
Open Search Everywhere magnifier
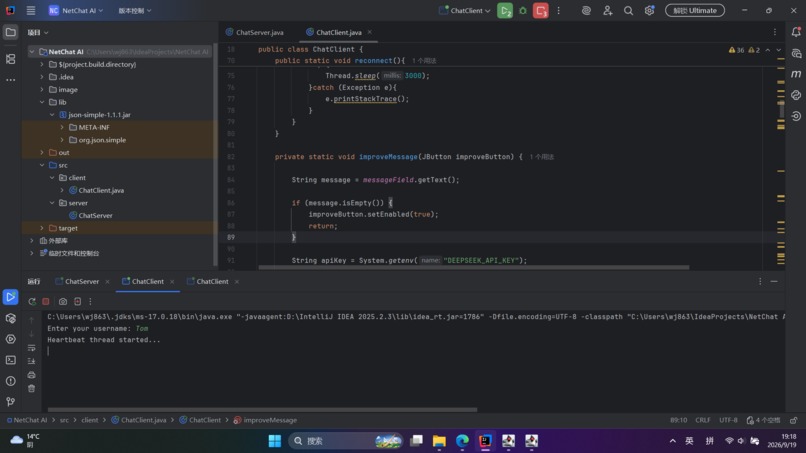[x=628, y=10]
